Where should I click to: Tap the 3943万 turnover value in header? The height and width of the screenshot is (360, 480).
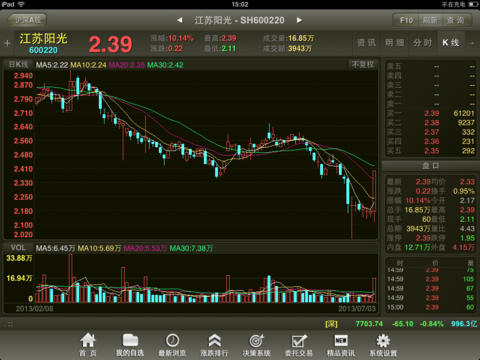(300, 49)
